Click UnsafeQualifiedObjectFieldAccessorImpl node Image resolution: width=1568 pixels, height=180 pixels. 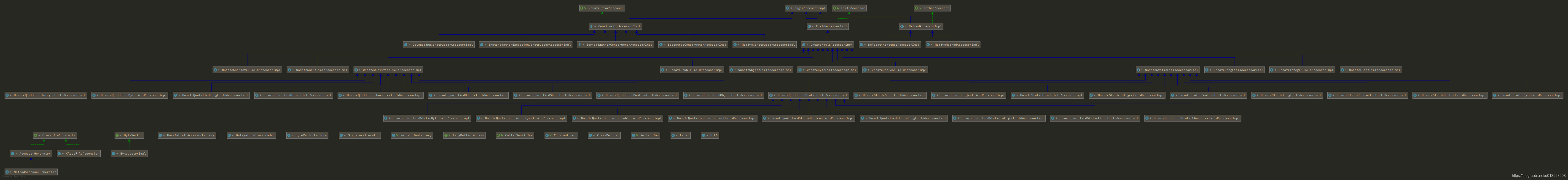pos(723,95)
